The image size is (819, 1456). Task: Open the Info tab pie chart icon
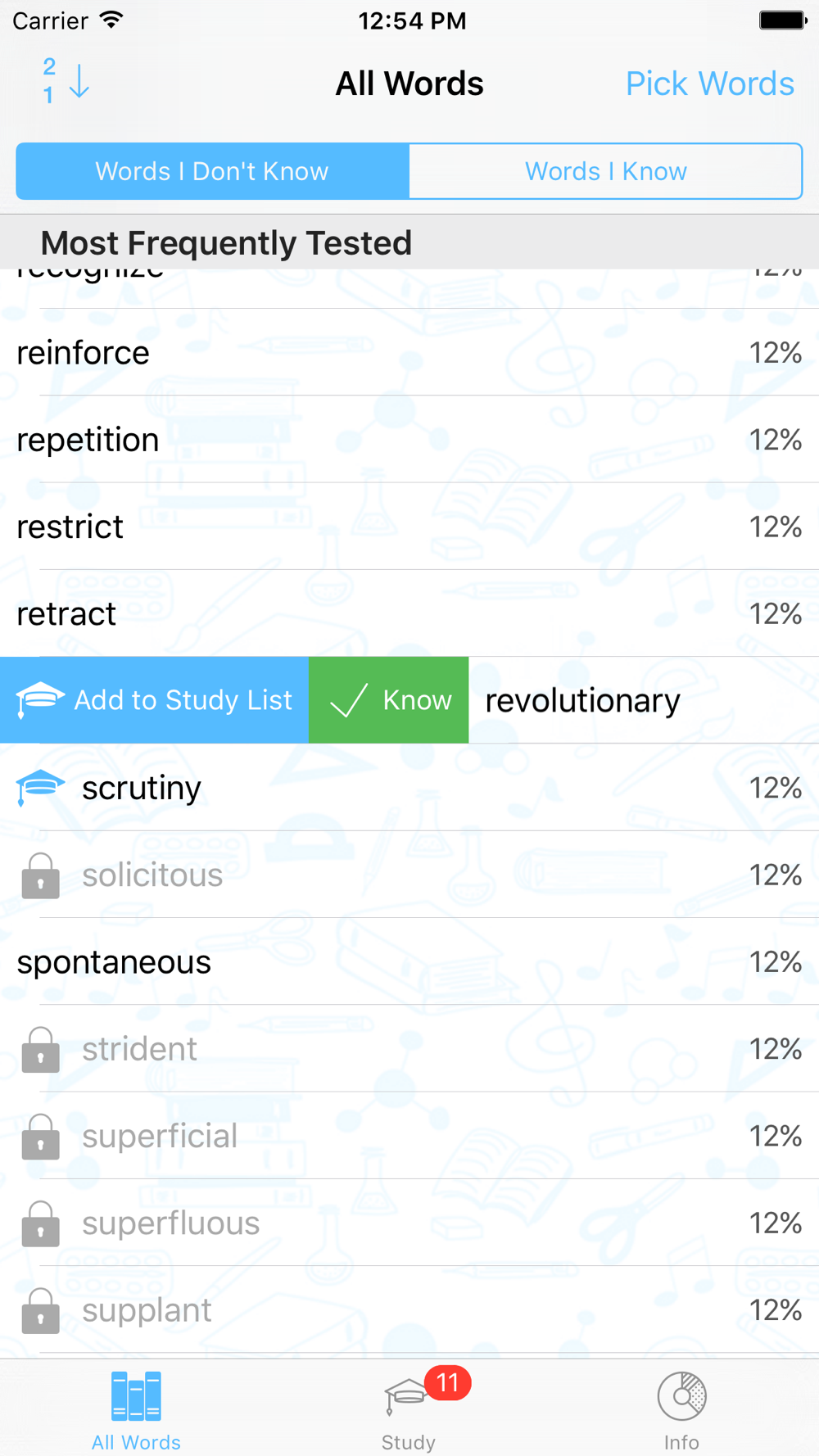tap(681, 1396)
